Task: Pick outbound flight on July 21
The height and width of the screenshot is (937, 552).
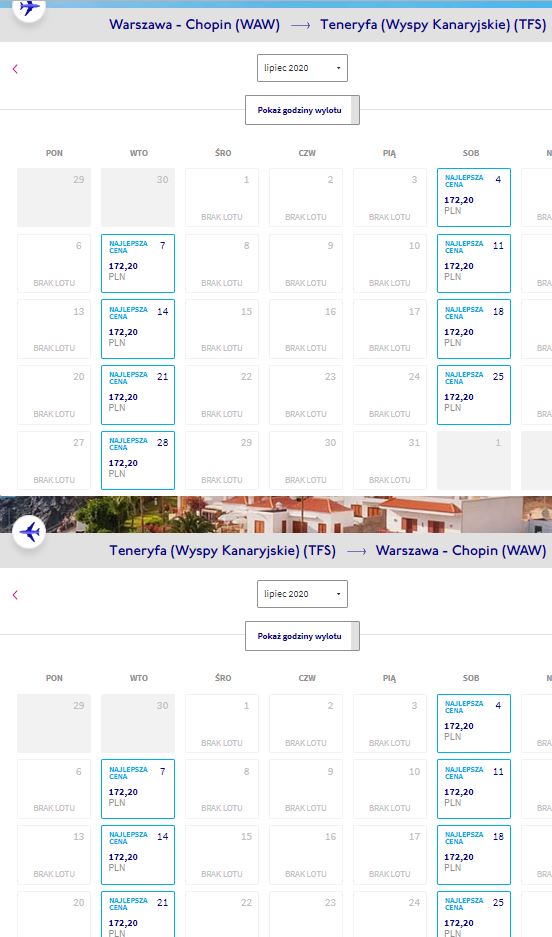Action: 138,394
